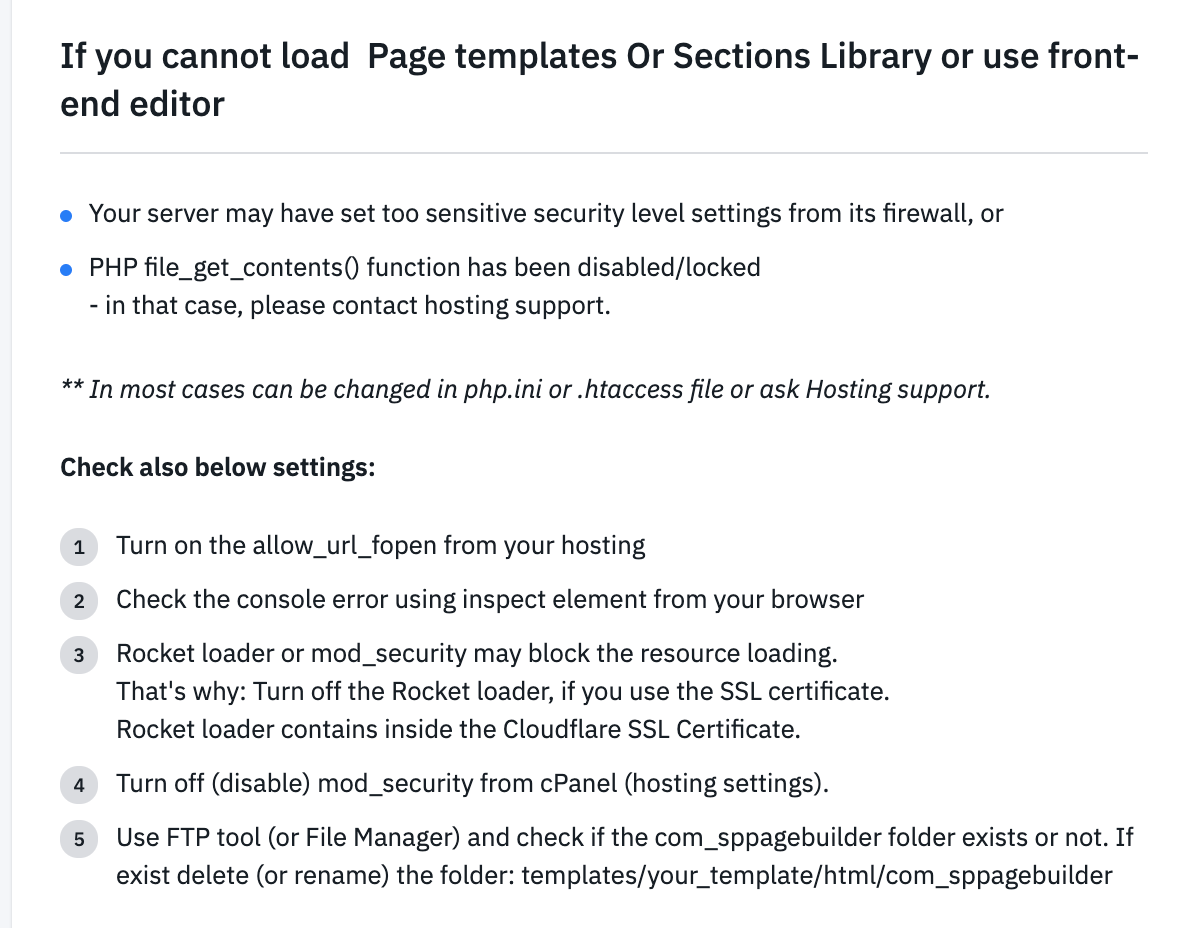The width and height of the screenshot is (1178, 928).
Task: Click the 'Check the console error' step text
Action: click(x=489, y=599)
